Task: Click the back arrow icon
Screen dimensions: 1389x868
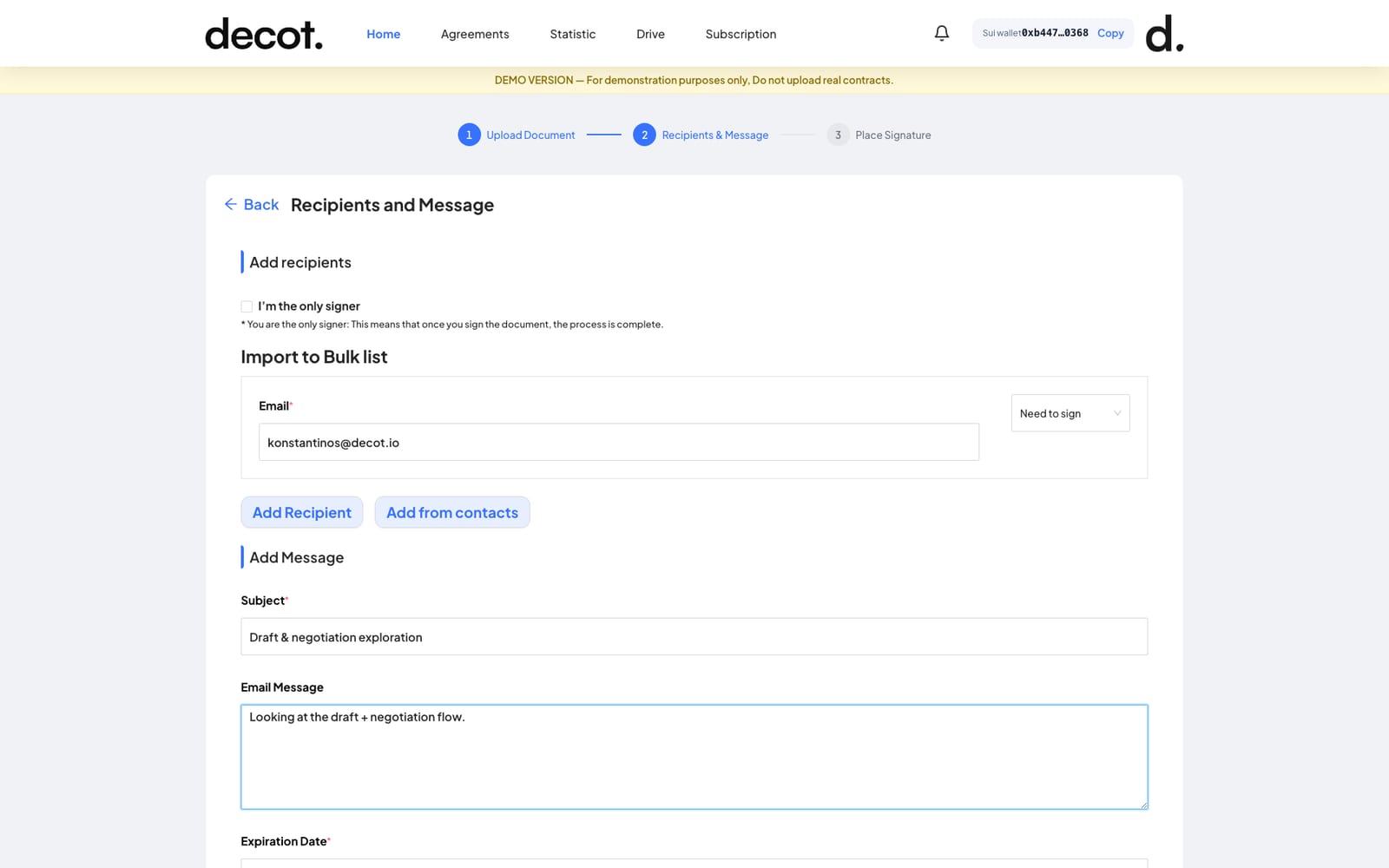Action: 230,204
